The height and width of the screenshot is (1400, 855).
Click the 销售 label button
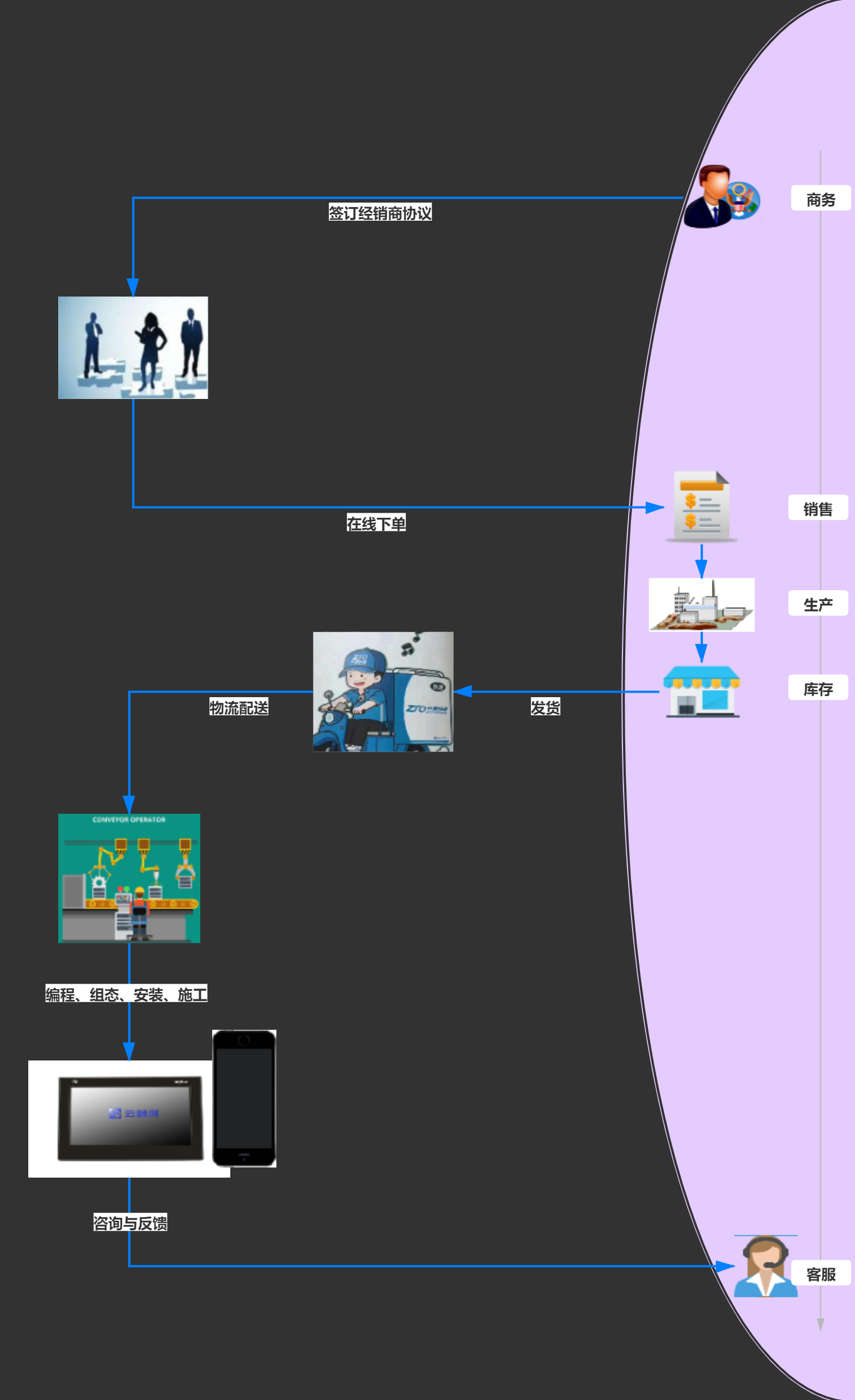coord(818,508)
